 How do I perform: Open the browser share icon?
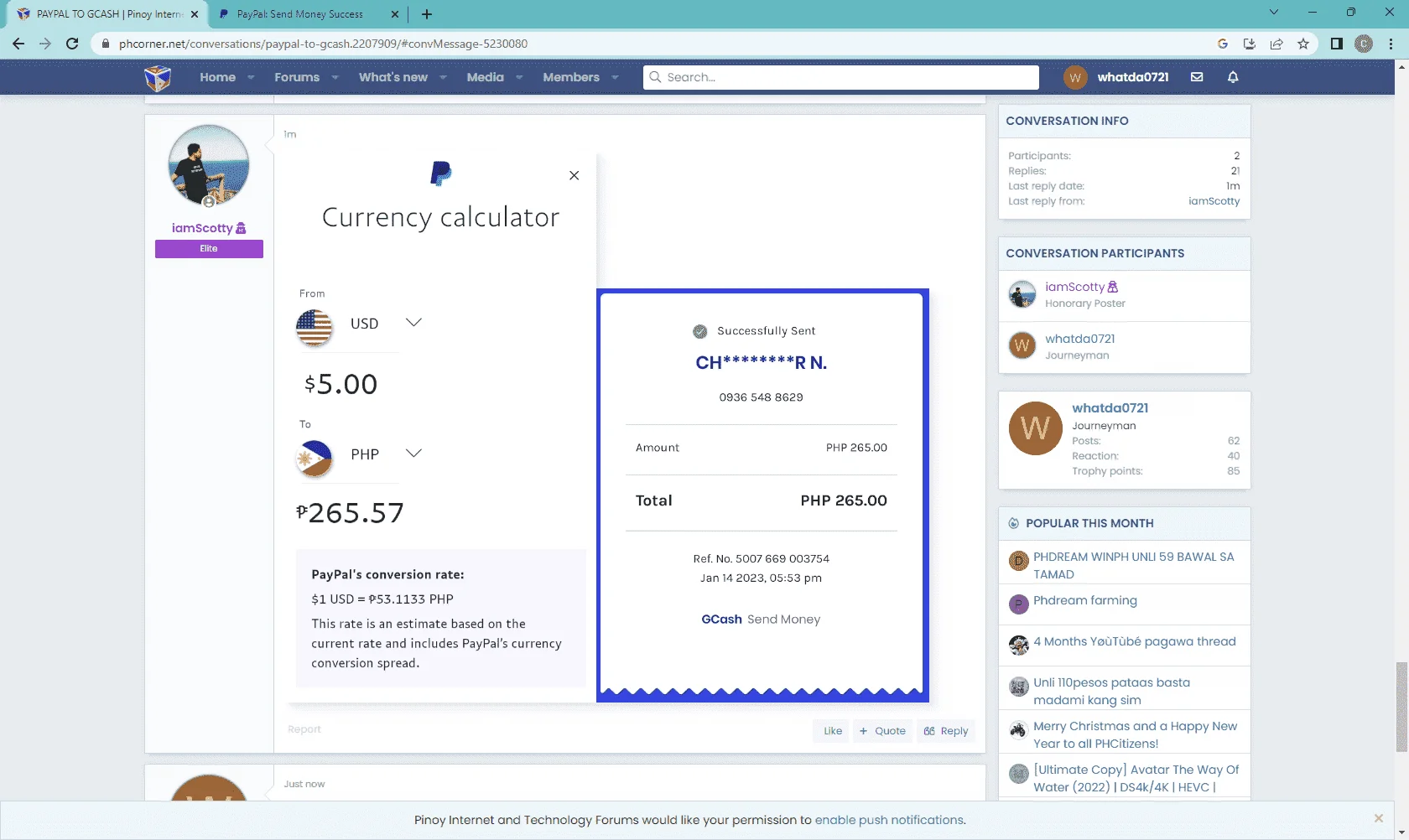[1276, 44]
